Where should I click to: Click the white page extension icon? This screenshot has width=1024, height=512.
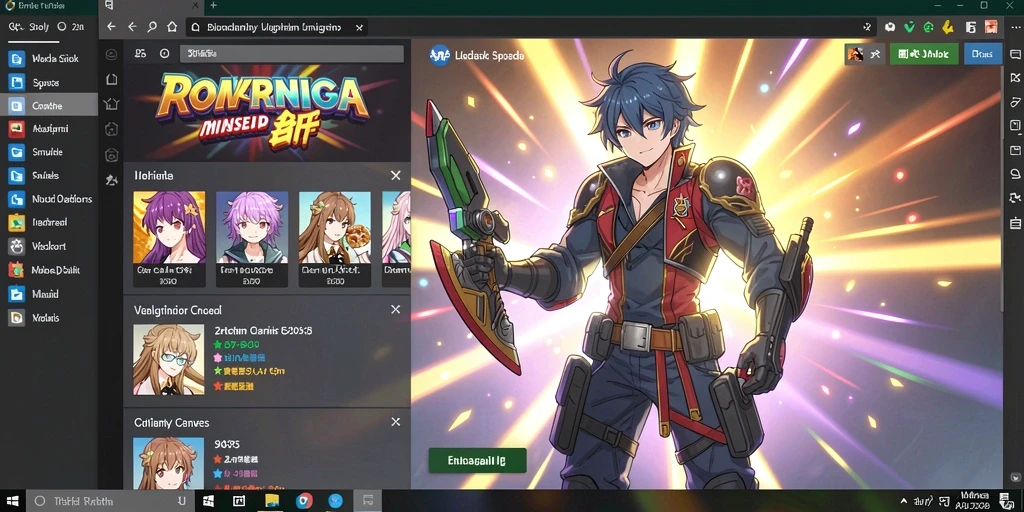point(970,27)
